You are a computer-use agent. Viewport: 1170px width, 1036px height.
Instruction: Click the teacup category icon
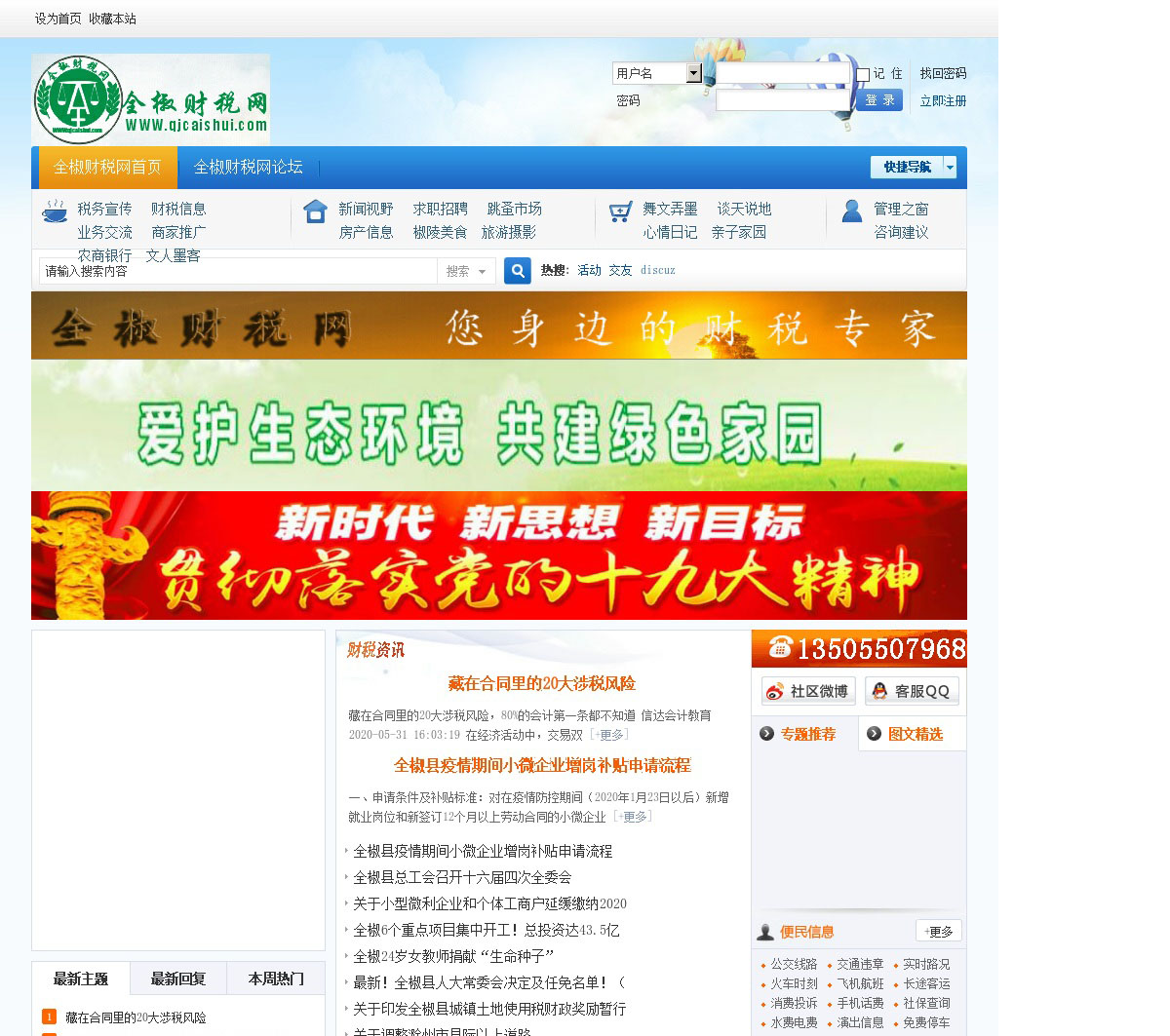tap(55, 211)
